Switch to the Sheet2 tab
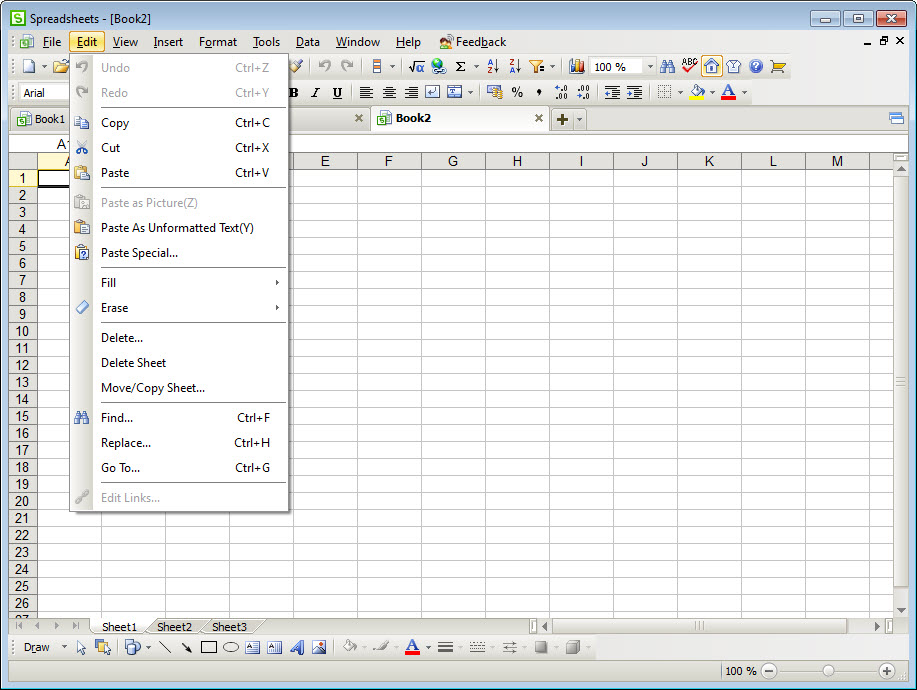The width and height of the screenshot is (917, 690). pos(174,627)
